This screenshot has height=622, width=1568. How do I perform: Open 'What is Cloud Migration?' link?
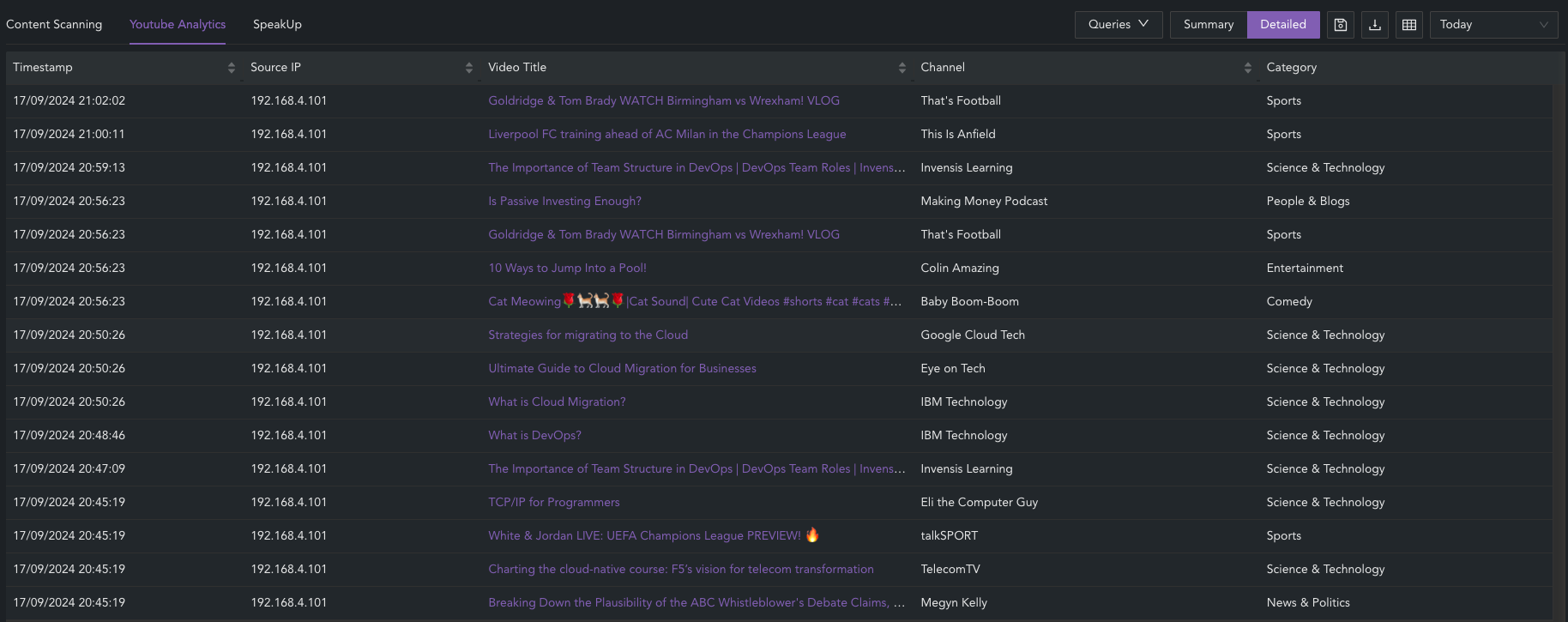(x=557, y=402)
